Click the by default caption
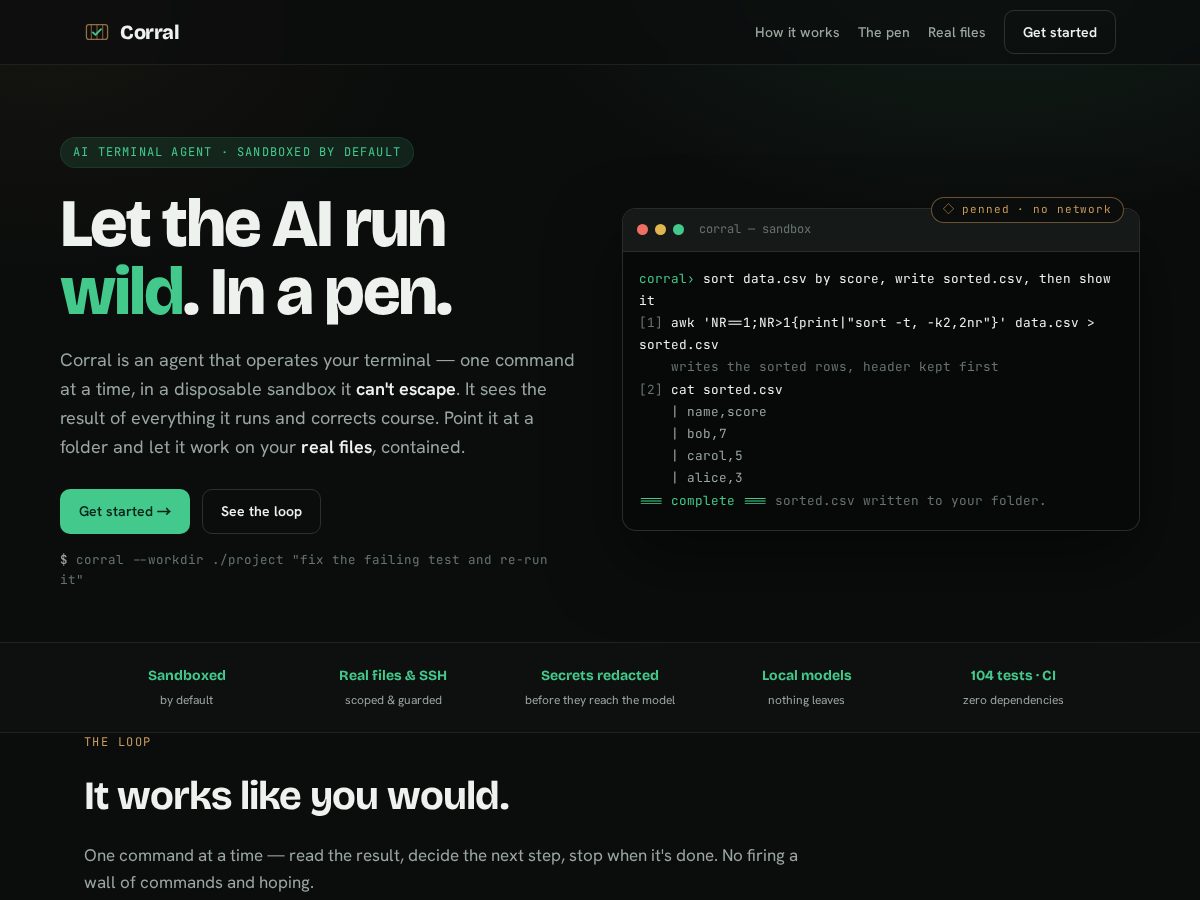Image resolution: width=1200 pixels, height=900 pixels. [x=187, y=700]
